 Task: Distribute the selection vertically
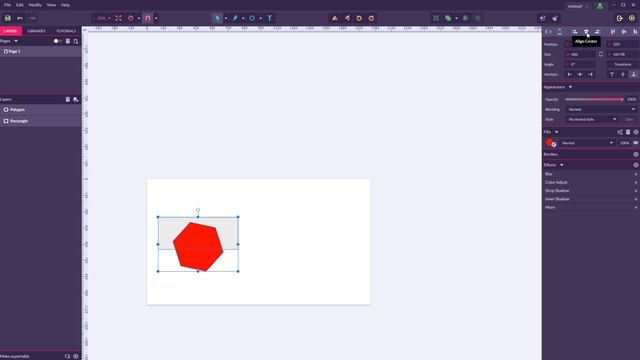(560, 31)
